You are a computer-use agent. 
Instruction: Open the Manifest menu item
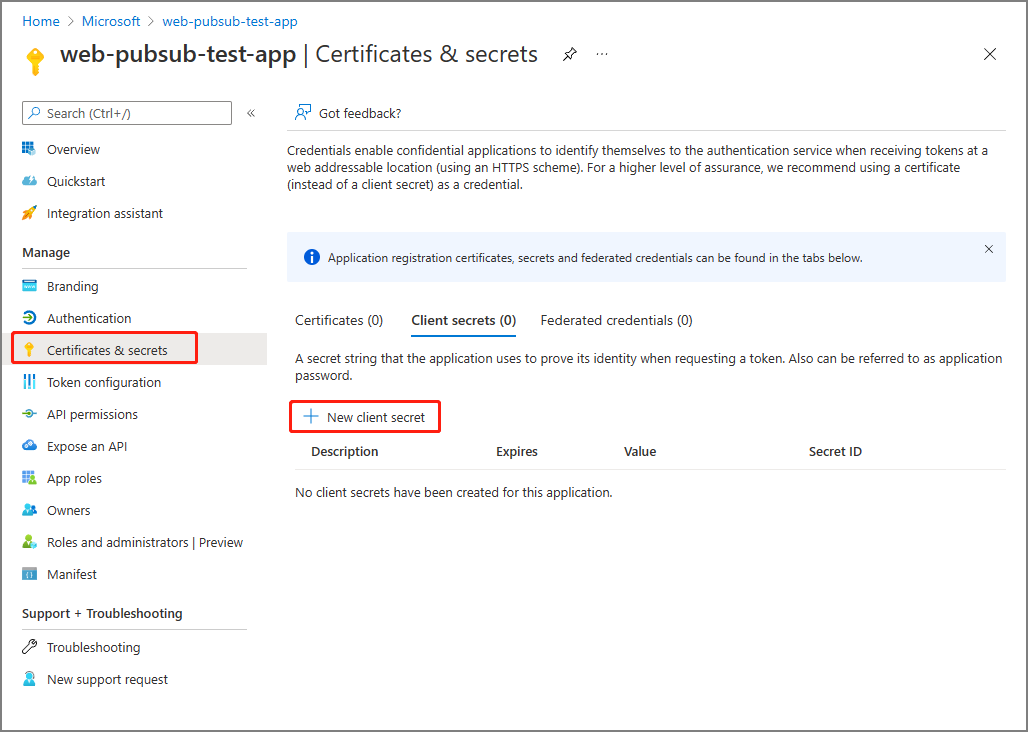(x=71, y=574)
